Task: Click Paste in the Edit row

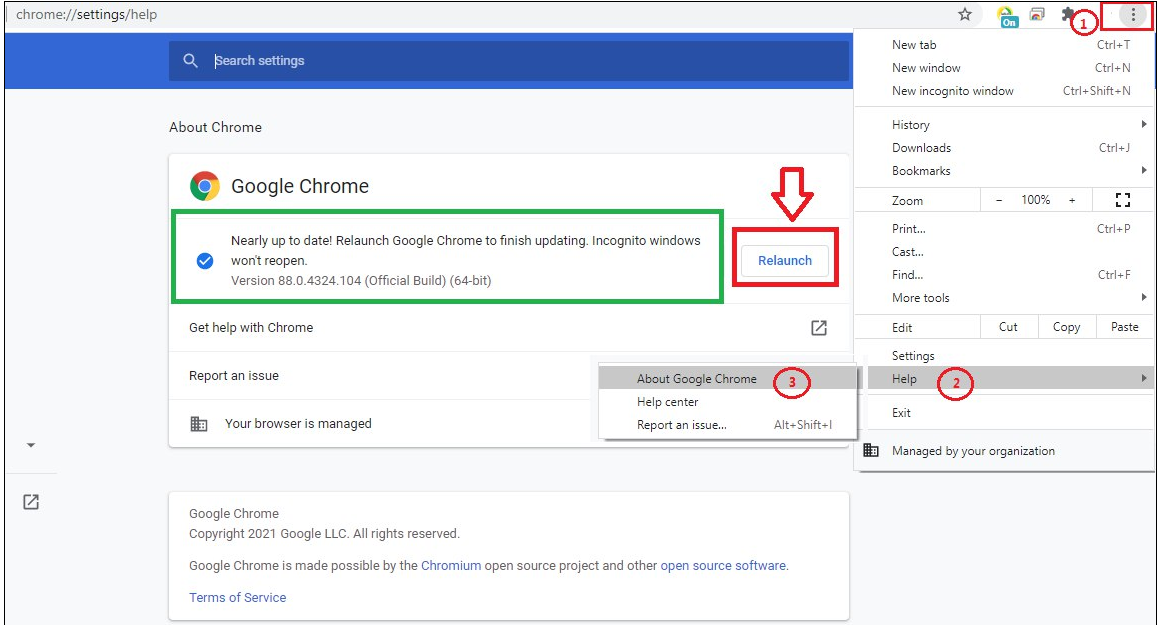Action: pos(1124,327)
